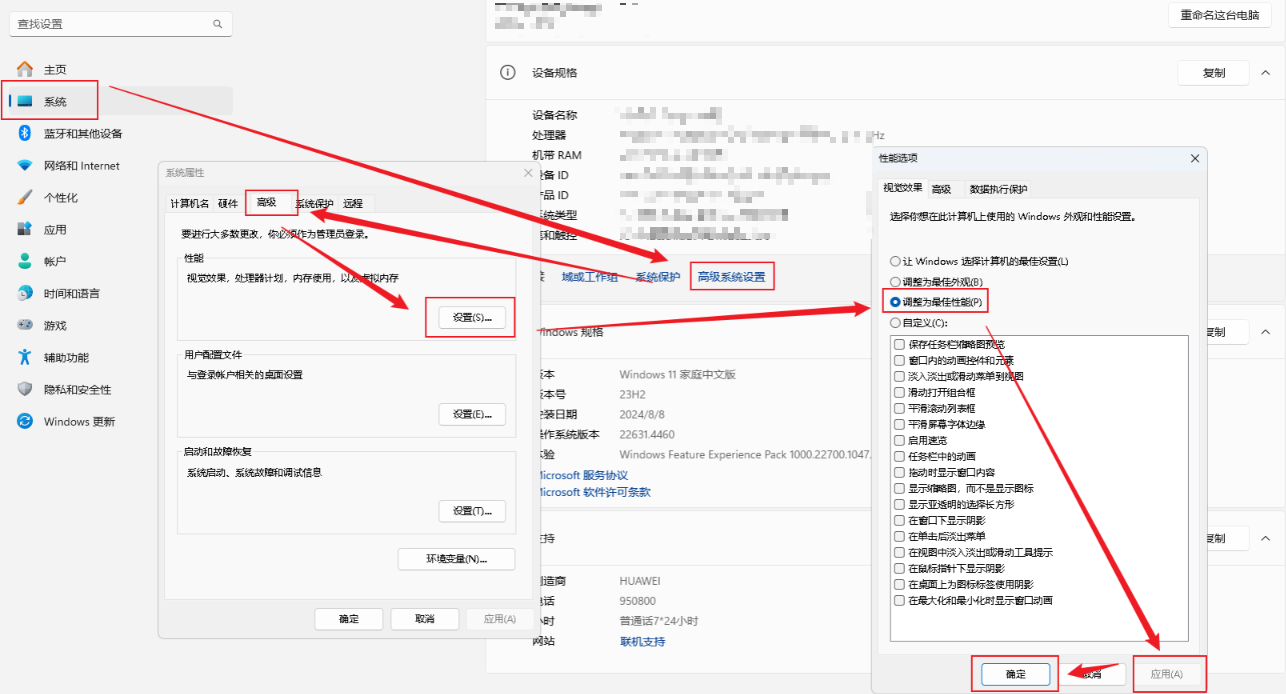Close the 性能选项 dialog

1194,158
